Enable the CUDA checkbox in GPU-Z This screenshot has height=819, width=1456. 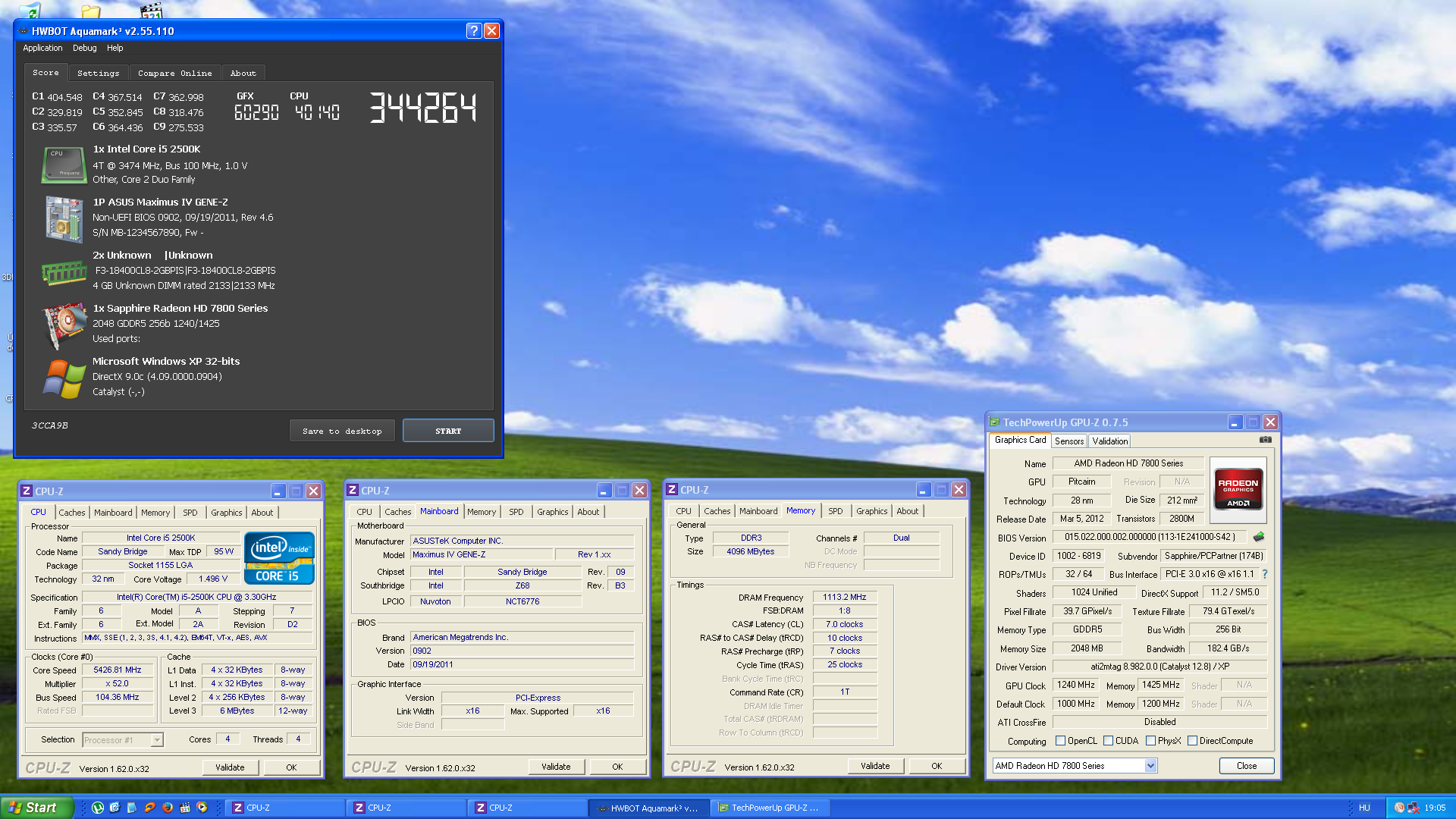coord(1109,741)
